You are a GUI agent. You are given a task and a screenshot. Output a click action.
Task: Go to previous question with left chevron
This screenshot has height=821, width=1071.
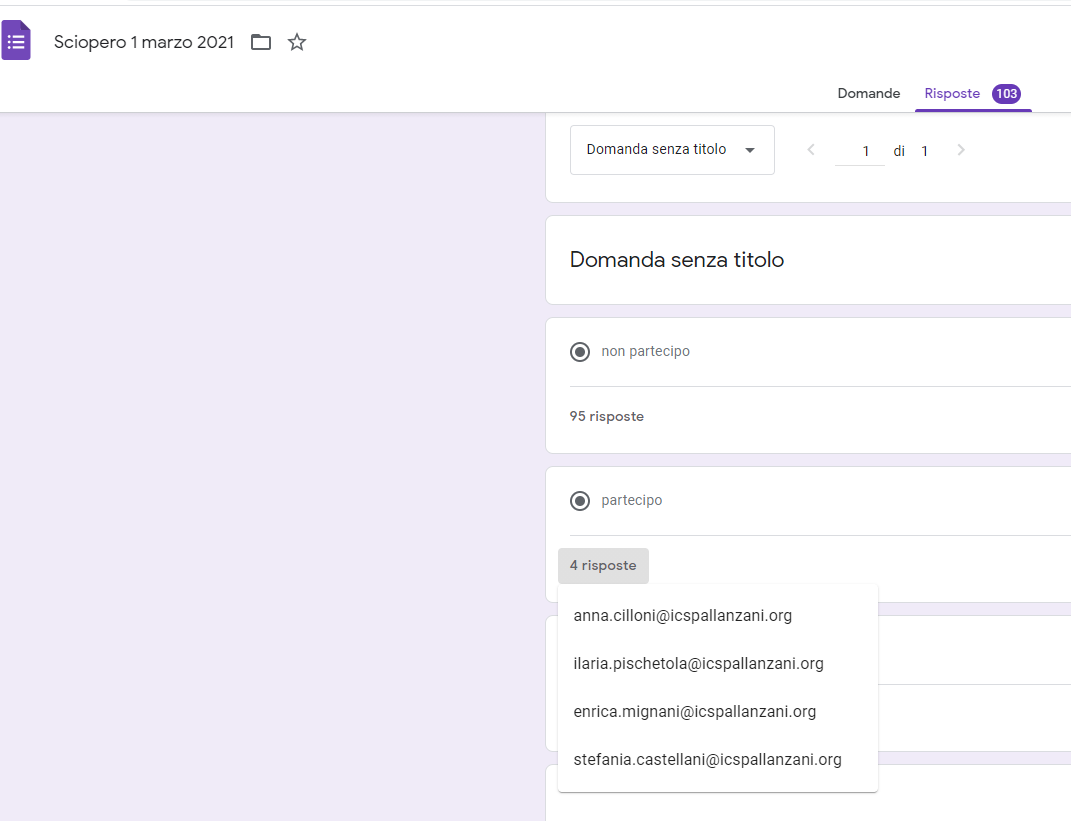point(811,150)
